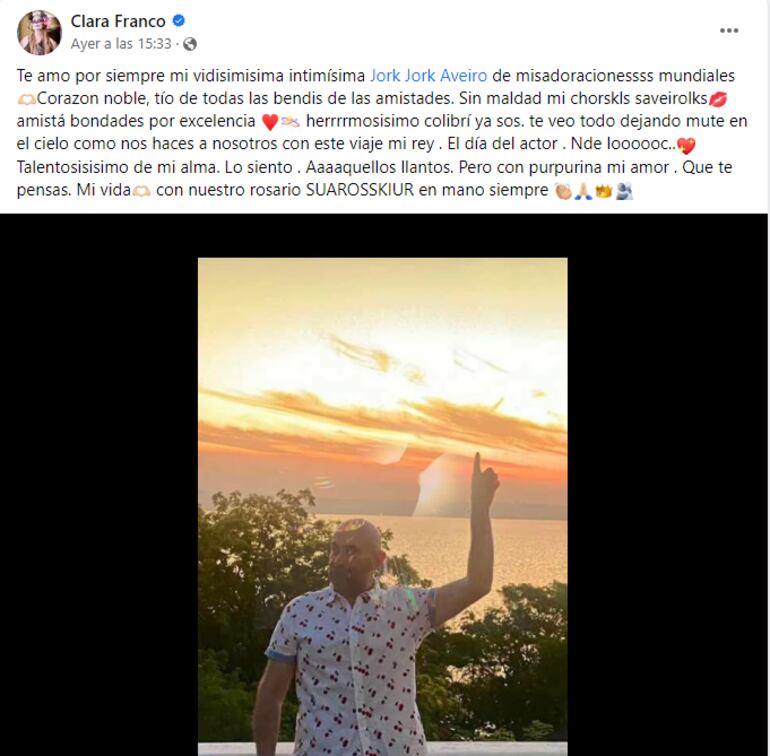Image resolution: width=770 pixels, height=756 pixels.
Task: Open the Clara Franco profile name
Action: [x=118, y=21]
